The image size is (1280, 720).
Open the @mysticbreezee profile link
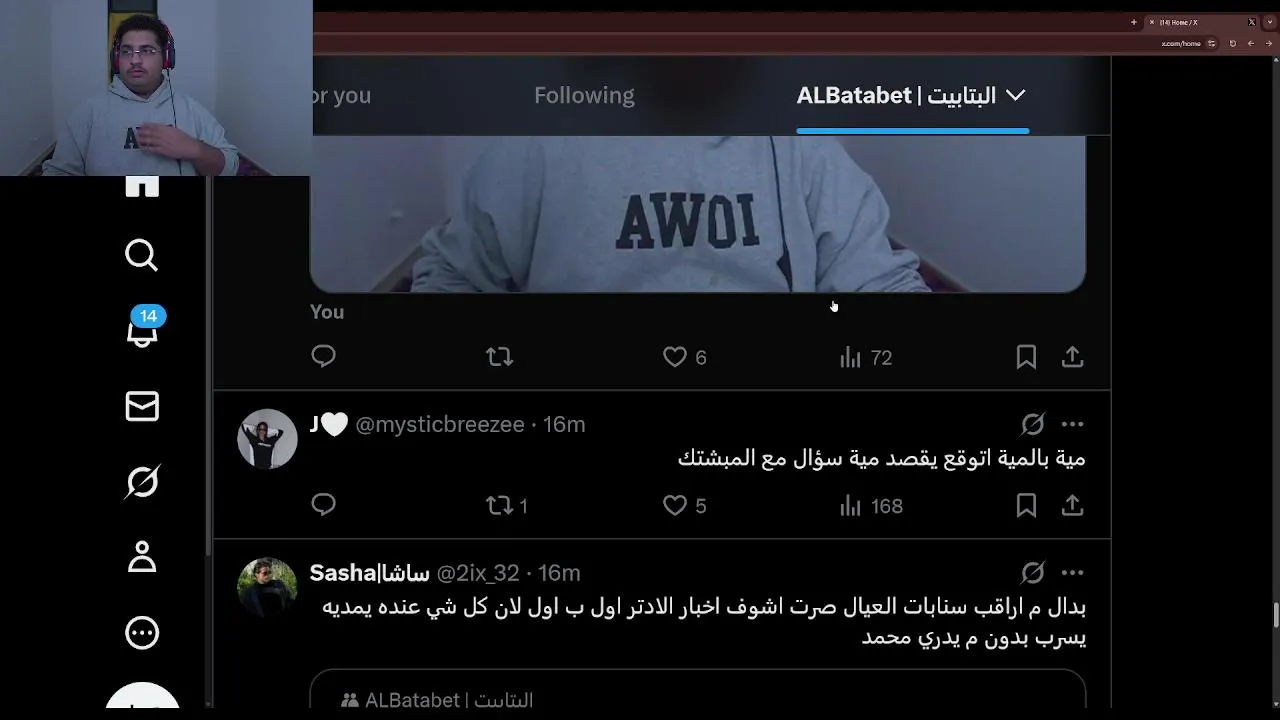(x=440, y=425)
